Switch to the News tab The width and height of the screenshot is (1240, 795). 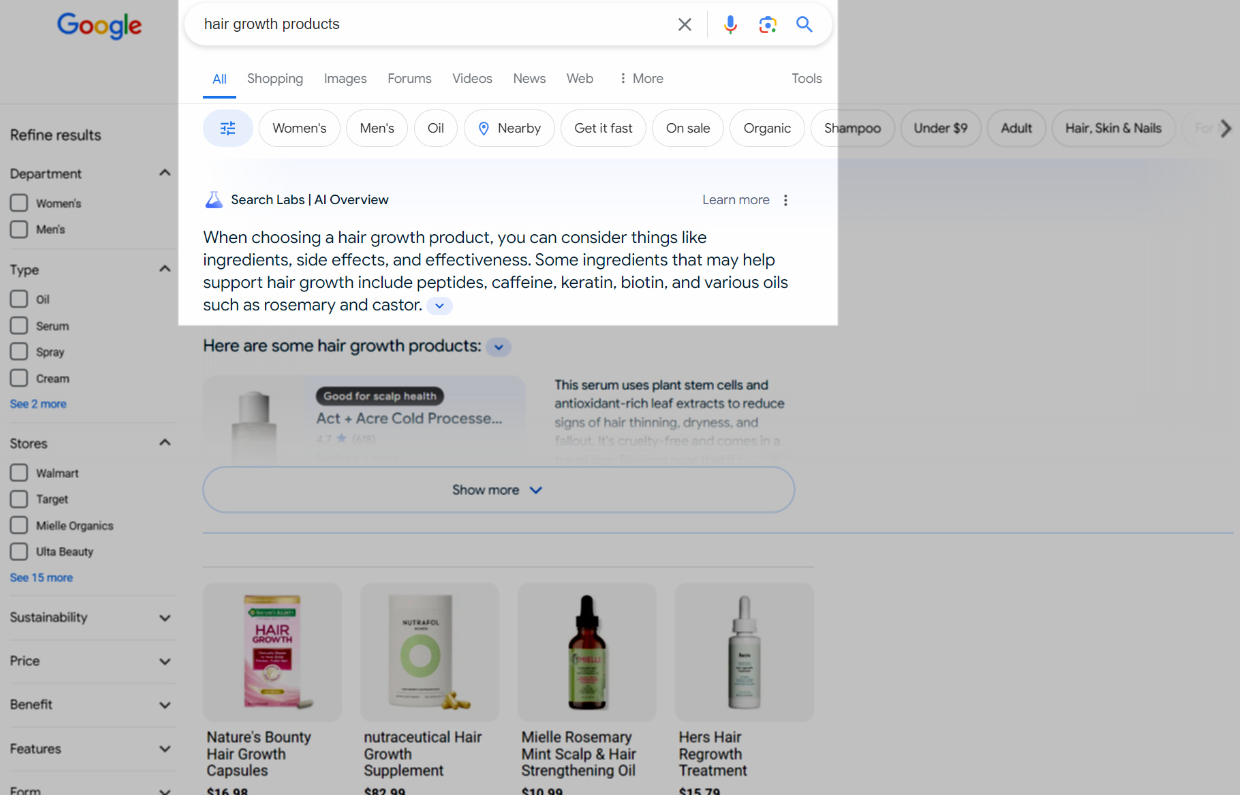pyautogui.click(x=529, y=78)
